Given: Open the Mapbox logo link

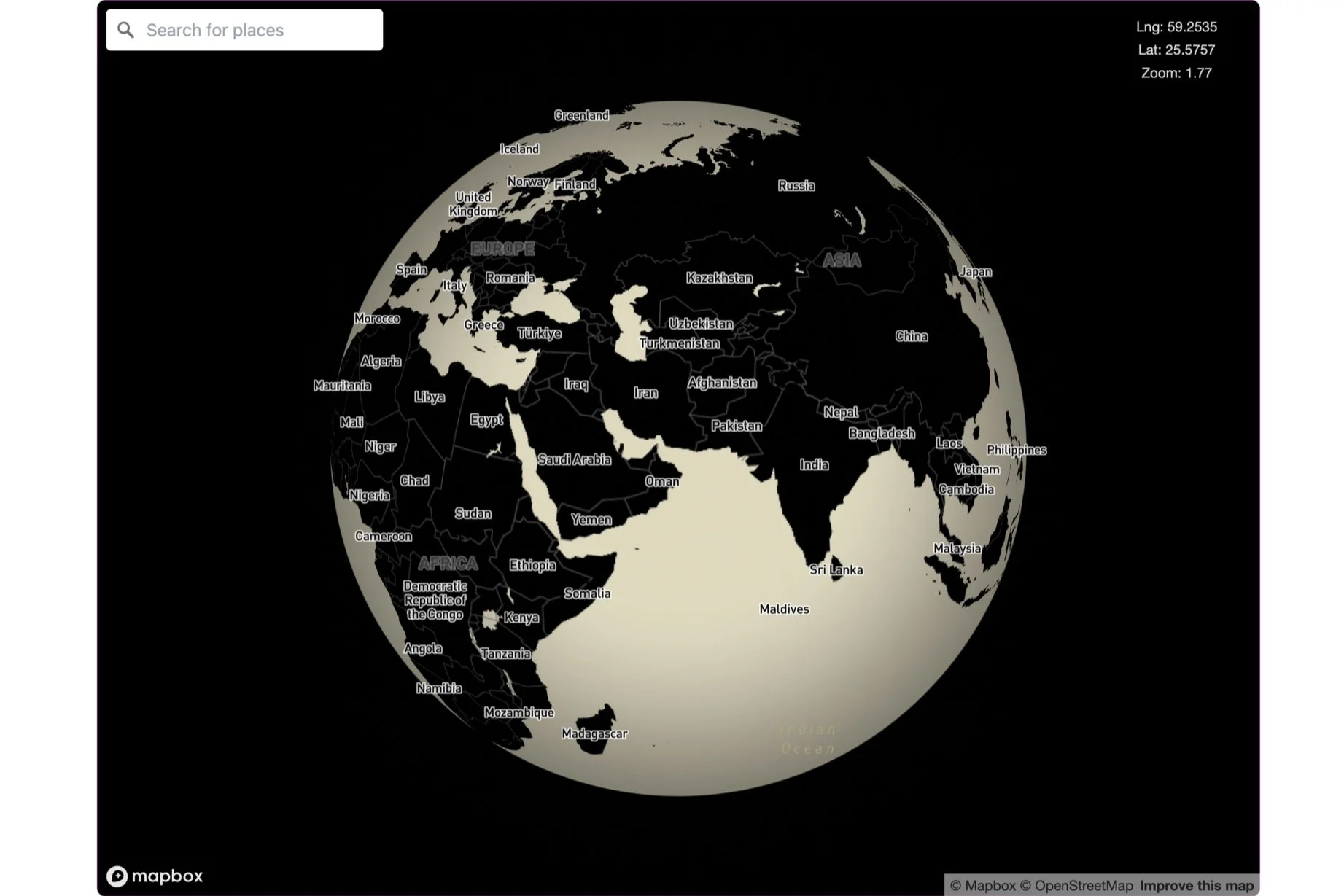Looking at the screenshot, I should pos(155,876).
